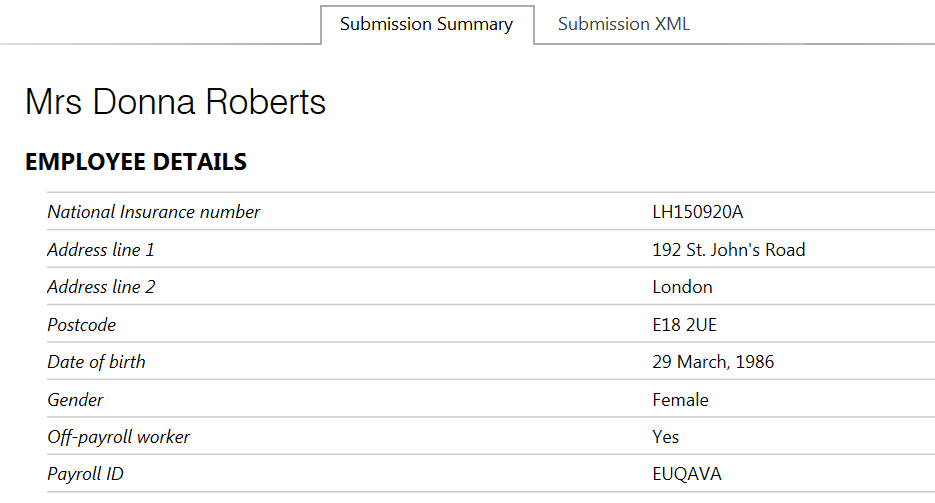The width and height of the screenshot is (935, 503).
Task: Click the Off-payroll worker label
Action: point(118,437)
